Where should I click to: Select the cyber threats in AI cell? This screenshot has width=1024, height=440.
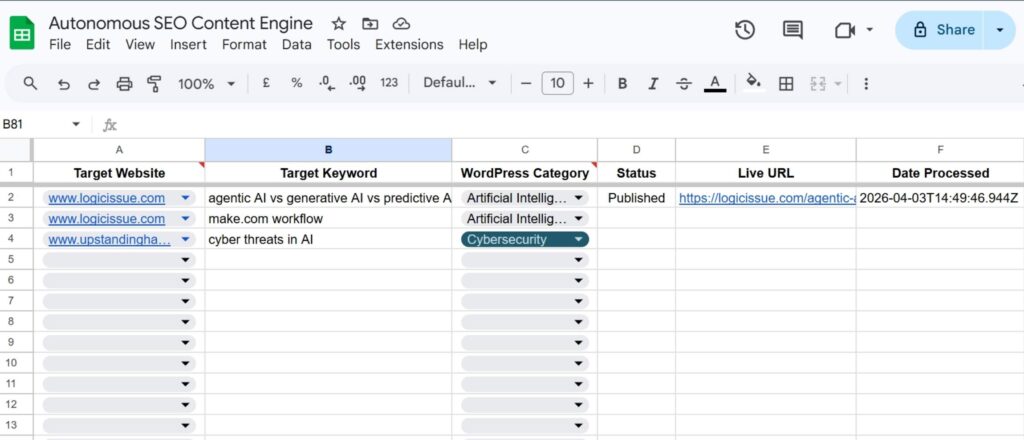[328, 240]
